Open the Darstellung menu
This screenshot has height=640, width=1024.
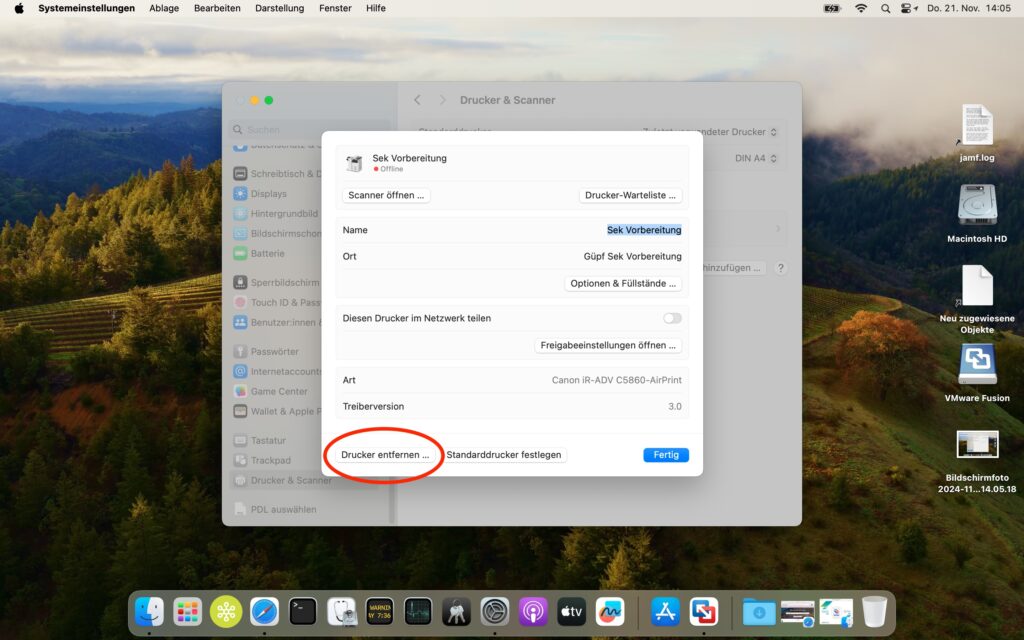pos(279,8)
